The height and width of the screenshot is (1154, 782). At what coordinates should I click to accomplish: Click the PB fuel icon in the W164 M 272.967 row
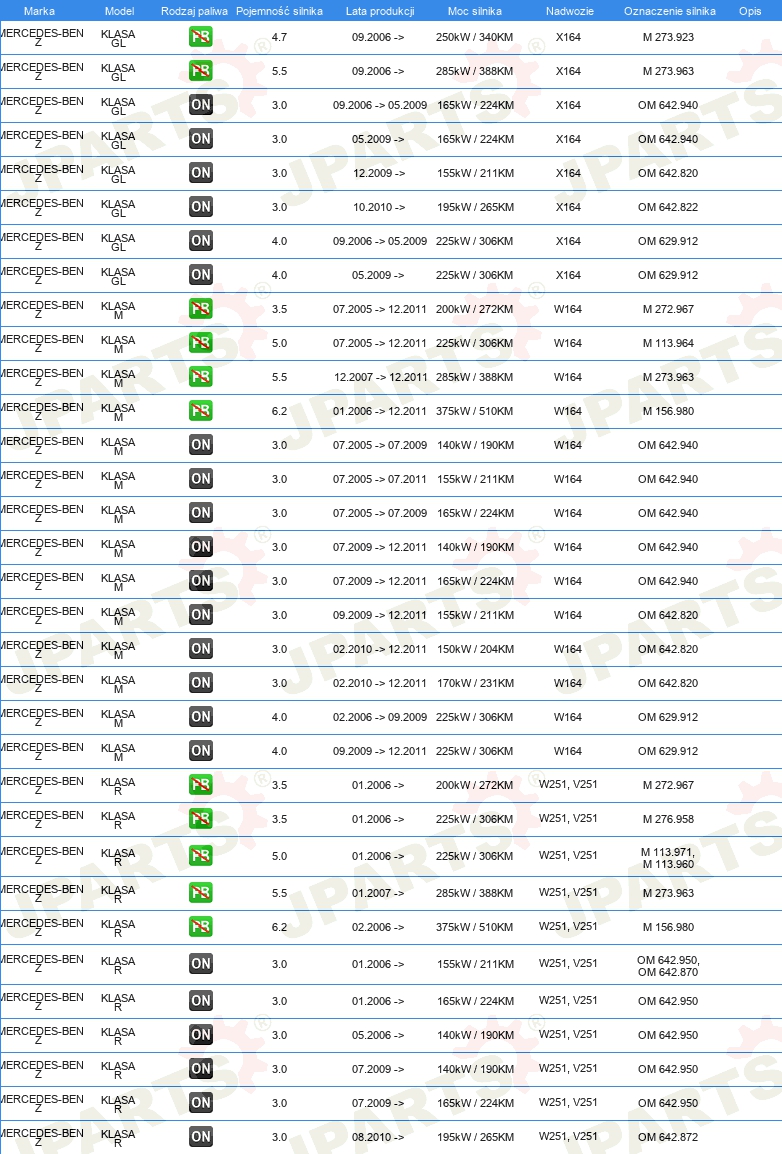[x=200, y=308]
